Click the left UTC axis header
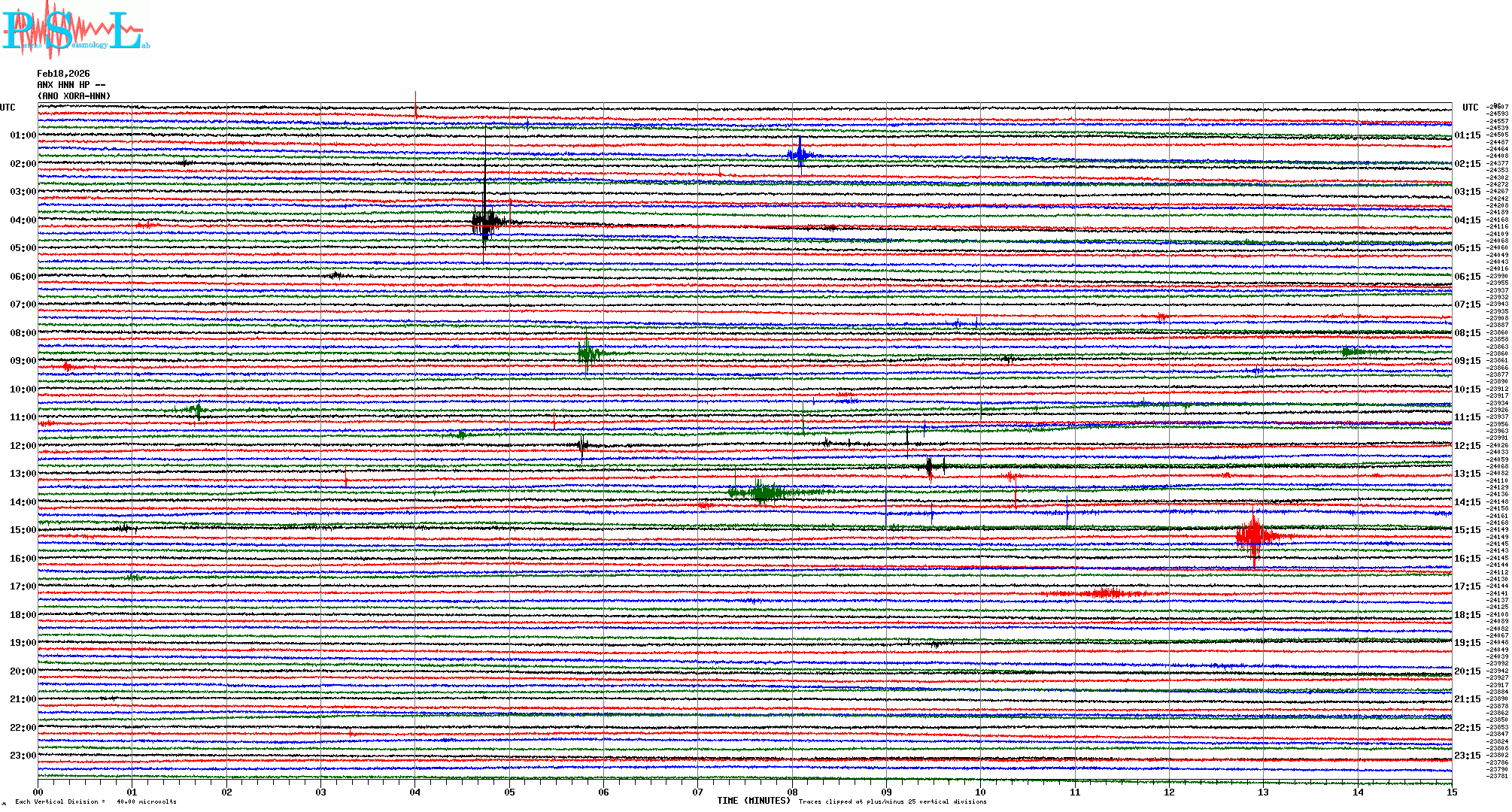This screenshot has width=1512, height=812. click(8, 108)
